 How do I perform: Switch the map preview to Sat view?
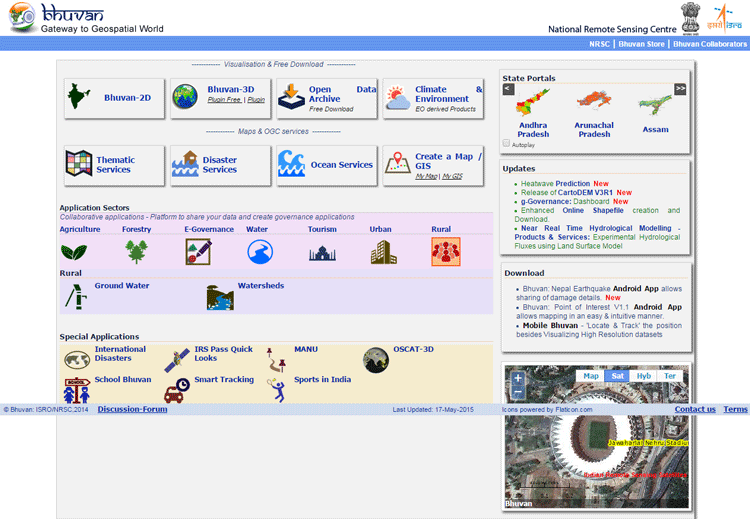(x=618, y=376)
